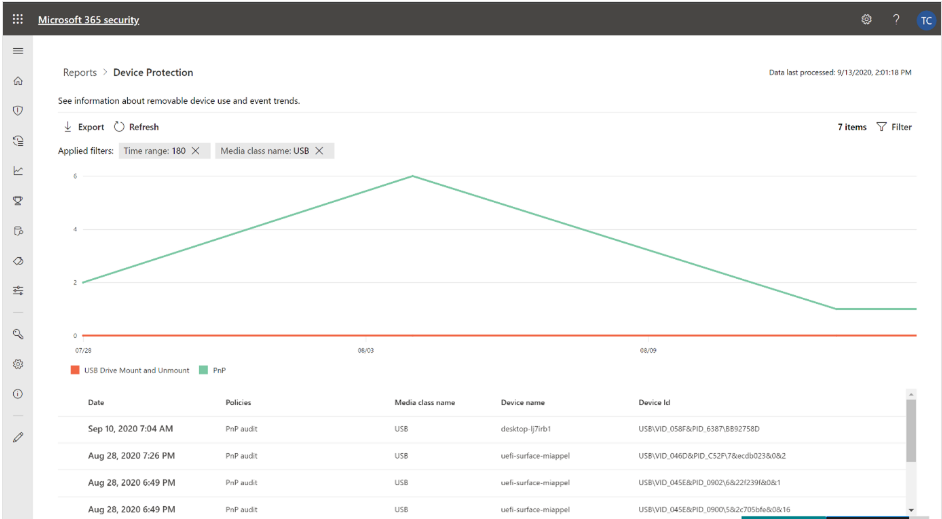Click the Refresh button label
The height and width of the screenshot is (519, 942).
click(x=144, y=127)
